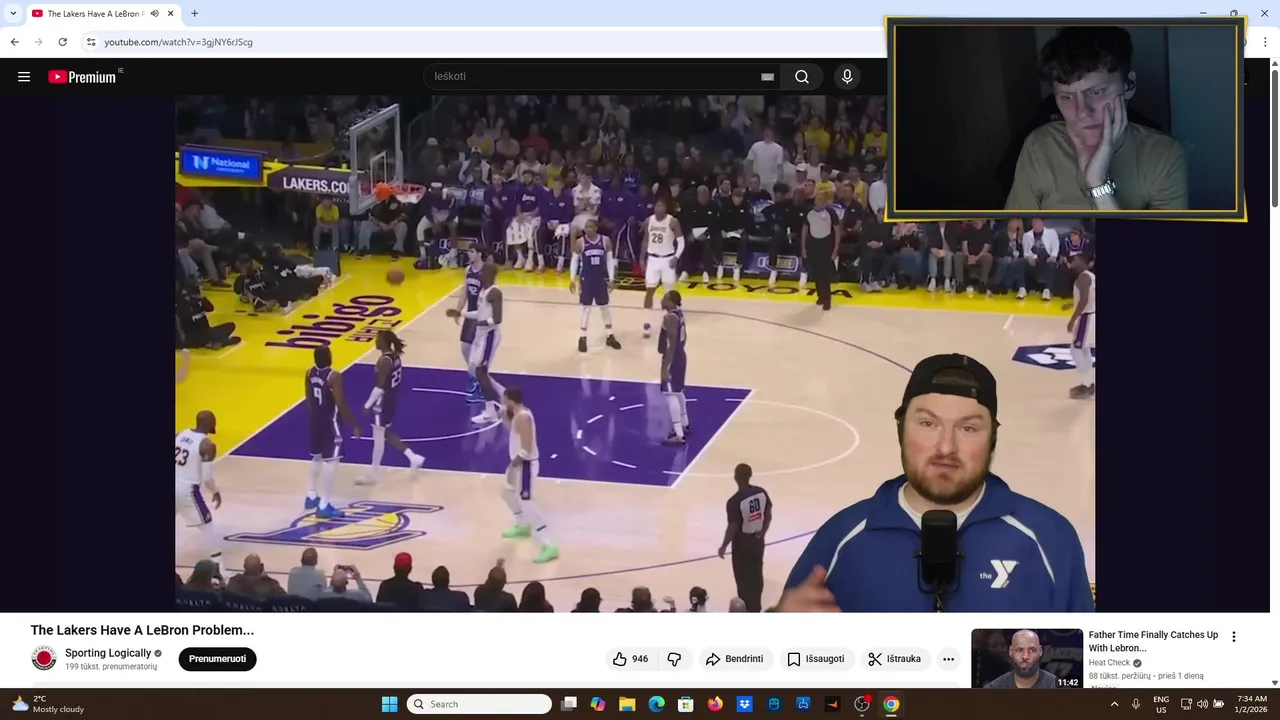Screen dimensions: 1280x720
Task: Click the Windows taskbar Search box
Action: click(479, 704)
